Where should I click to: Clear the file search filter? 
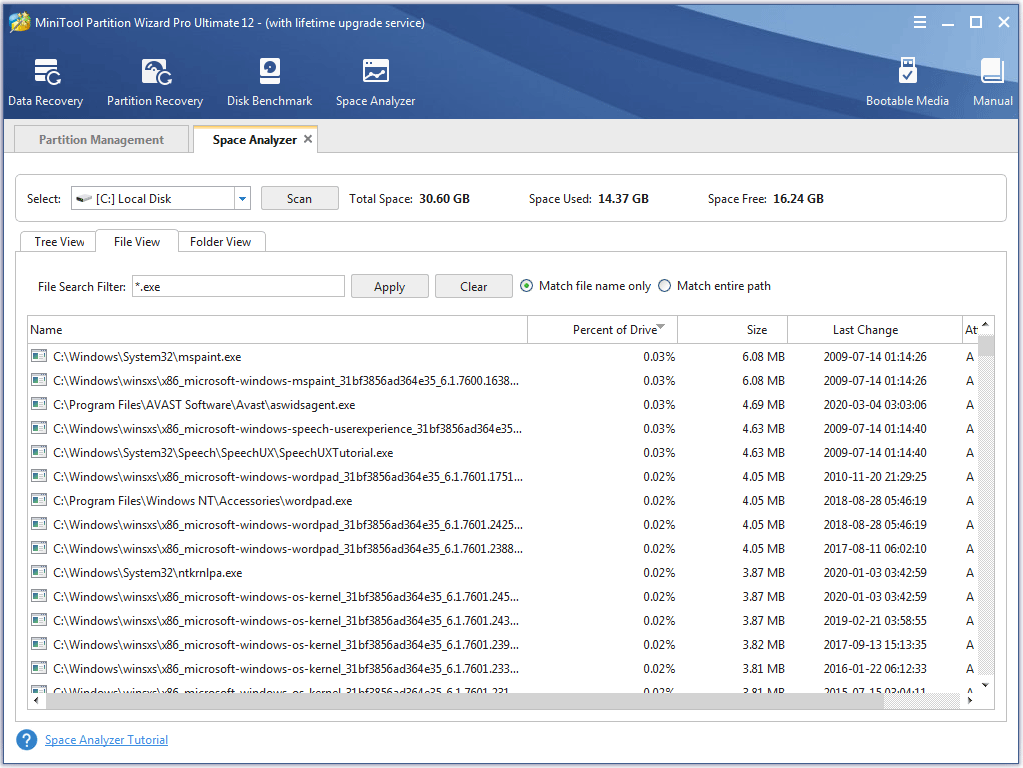473,286
